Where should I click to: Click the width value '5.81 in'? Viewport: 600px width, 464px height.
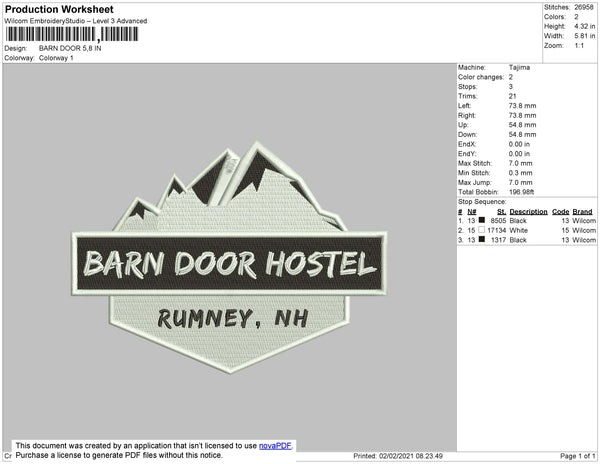[584, 36]
